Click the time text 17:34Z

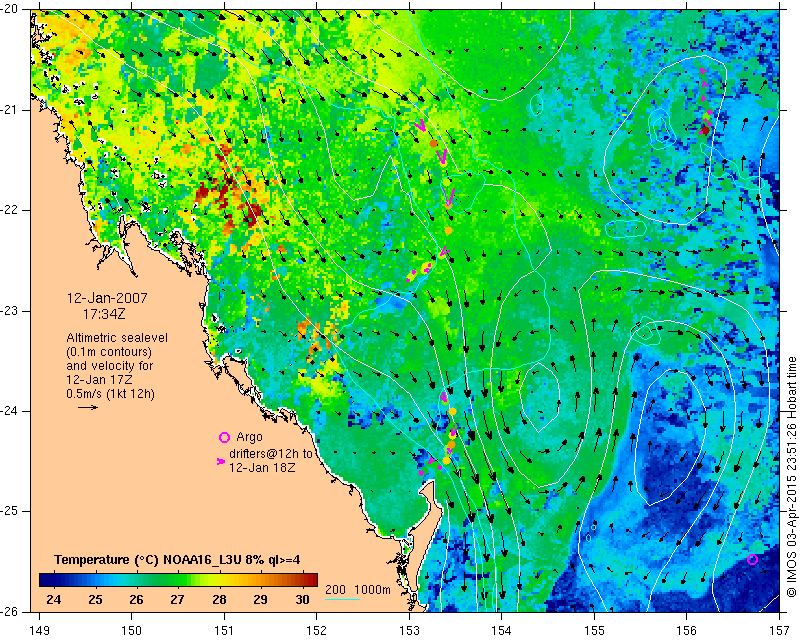pos(104,314)
